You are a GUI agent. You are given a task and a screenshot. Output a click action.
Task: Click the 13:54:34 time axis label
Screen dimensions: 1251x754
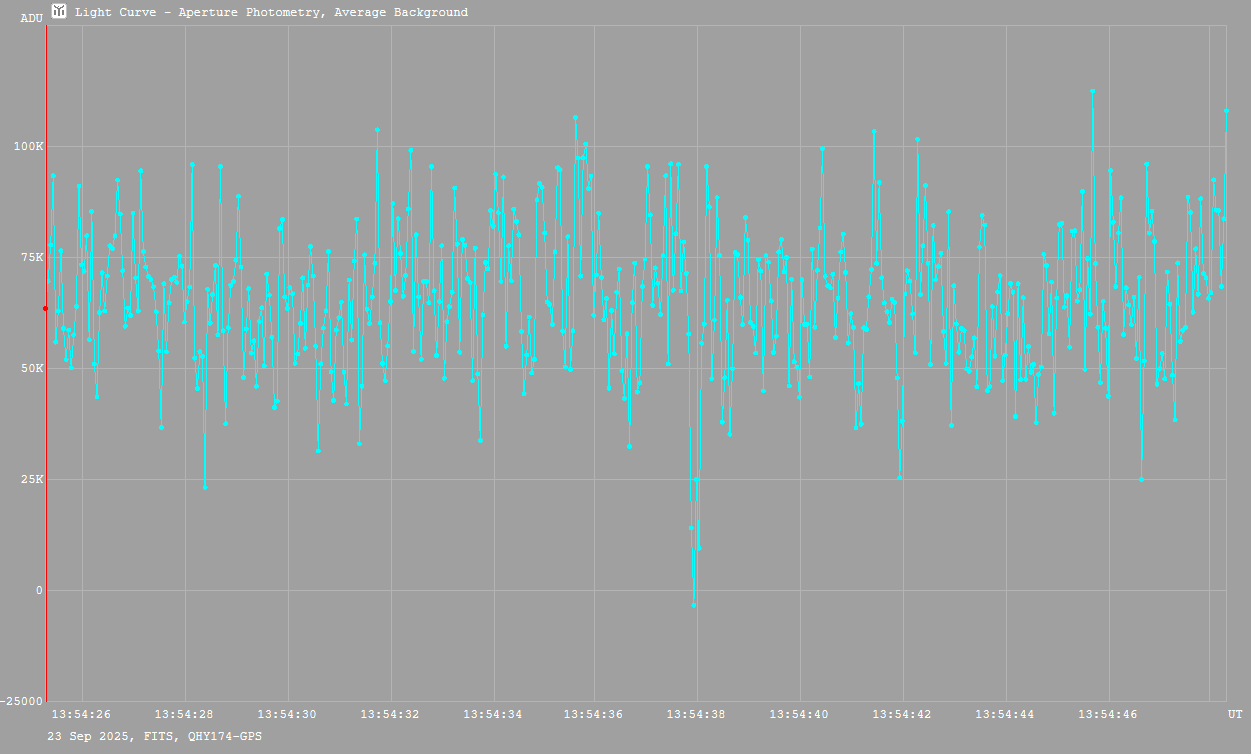(x=492, y=715)
